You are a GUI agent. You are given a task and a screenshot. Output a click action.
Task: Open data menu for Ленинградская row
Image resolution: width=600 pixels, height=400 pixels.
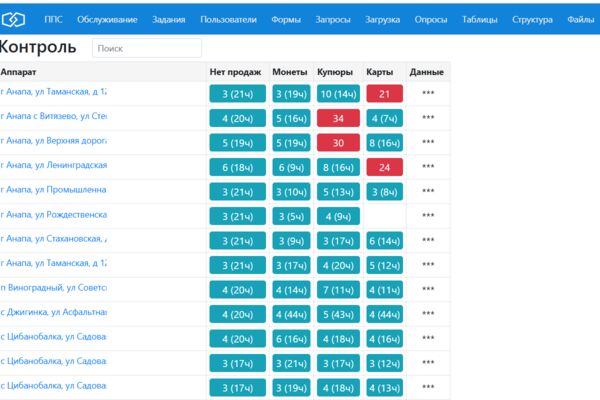coord(428,166)
